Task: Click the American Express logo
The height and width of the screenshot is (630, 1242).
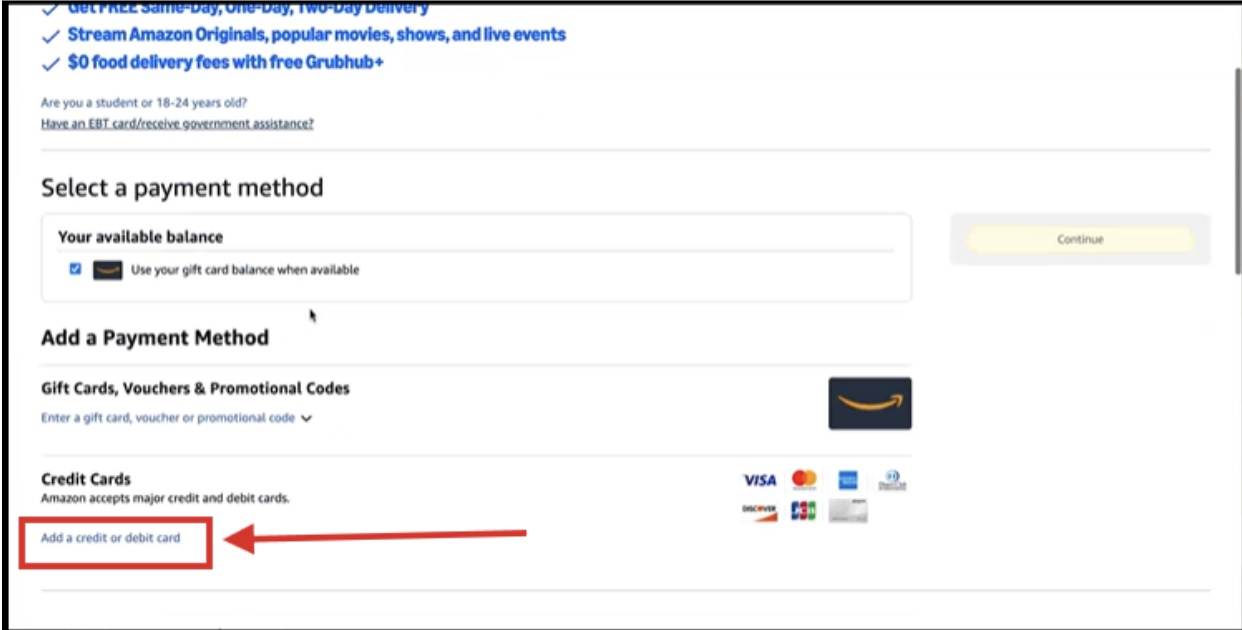Action: click(848, 481)
